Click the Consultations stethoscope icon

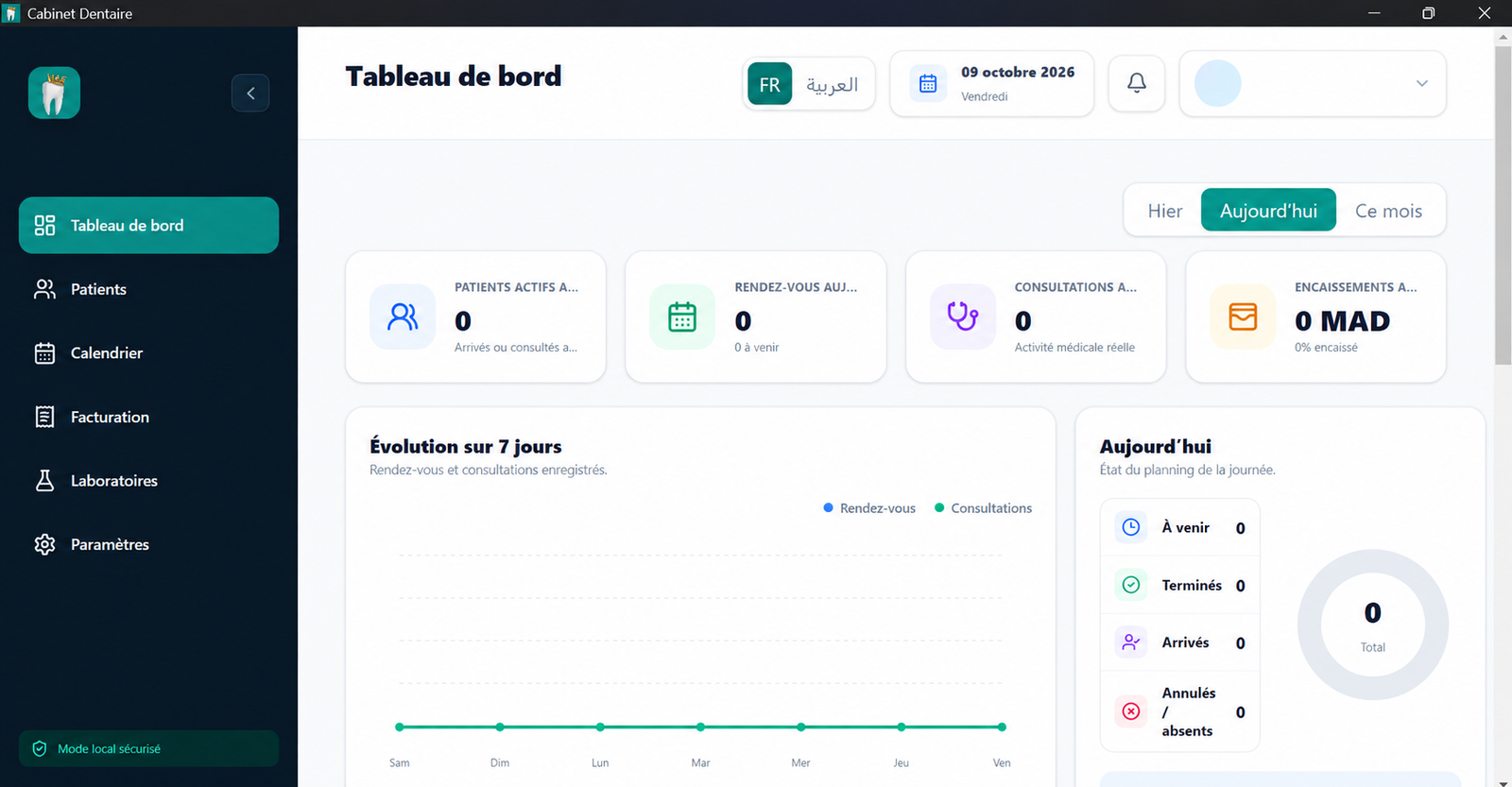pyautogui.click(x=963, y=317)
